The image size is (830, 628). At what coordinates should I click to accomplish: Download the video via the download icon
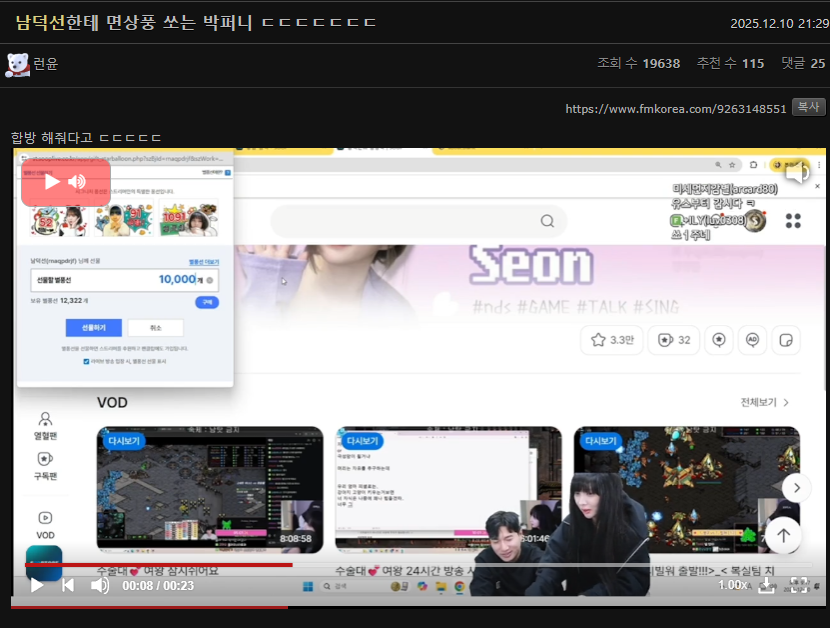(767, 585)
